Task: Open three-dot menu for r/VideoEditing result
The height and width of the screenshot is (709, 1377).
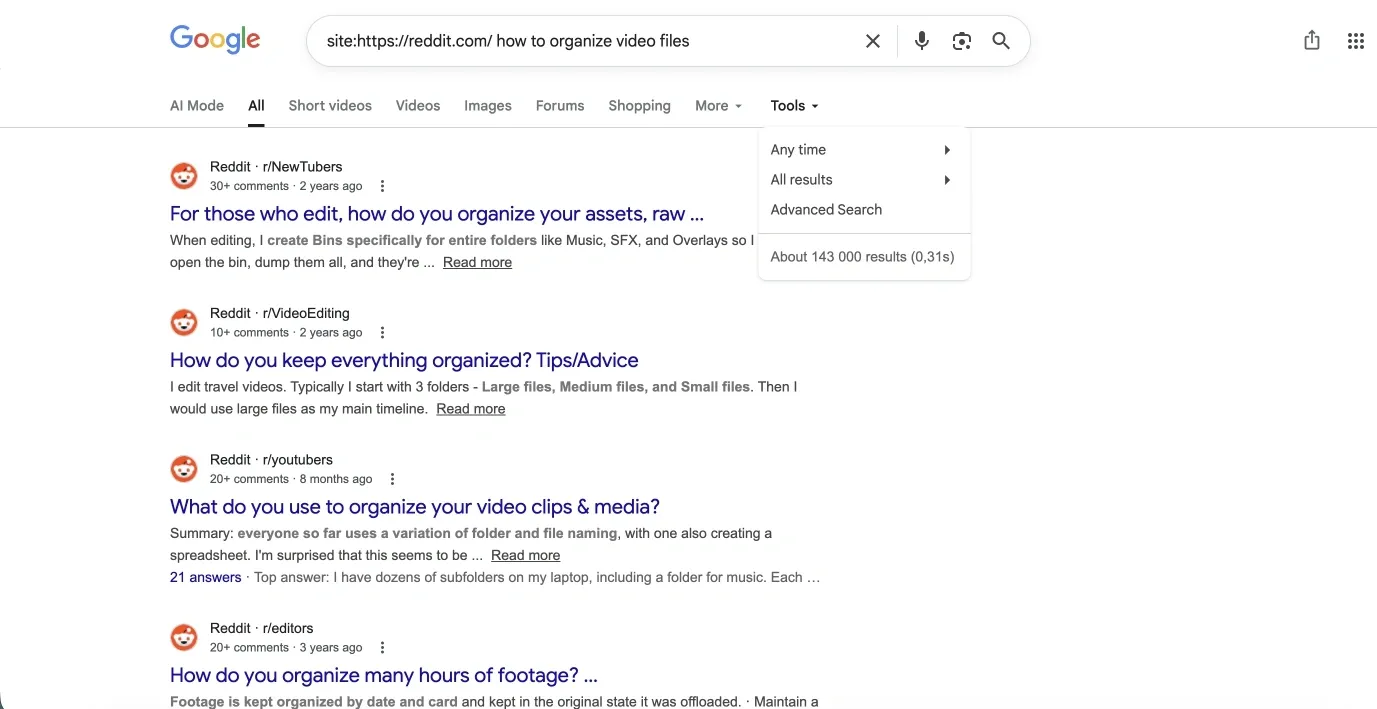Action: [x=382, y=333]
